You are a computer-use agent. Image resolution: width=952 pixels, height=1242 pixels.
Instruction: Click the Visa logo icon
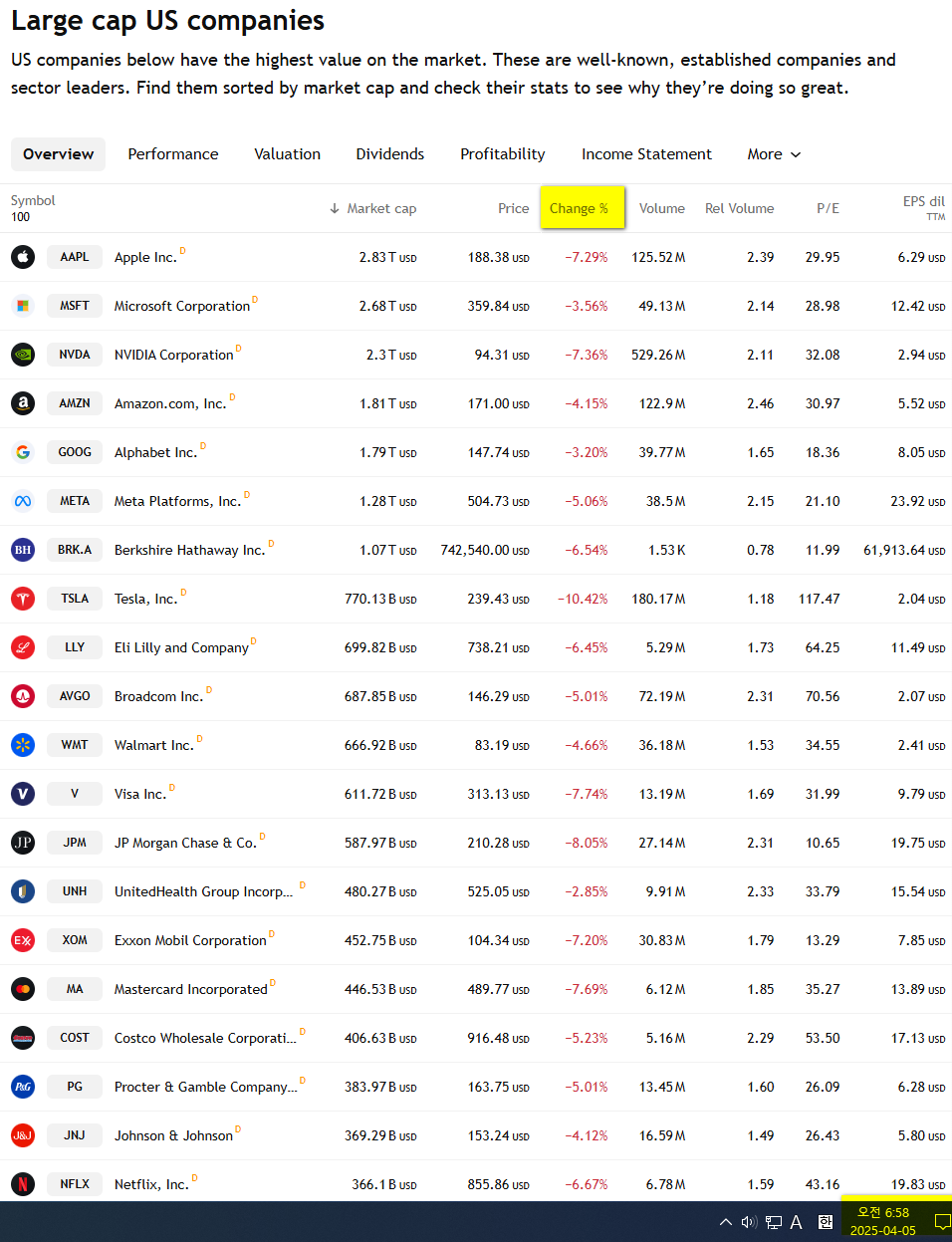pos(23,794)
